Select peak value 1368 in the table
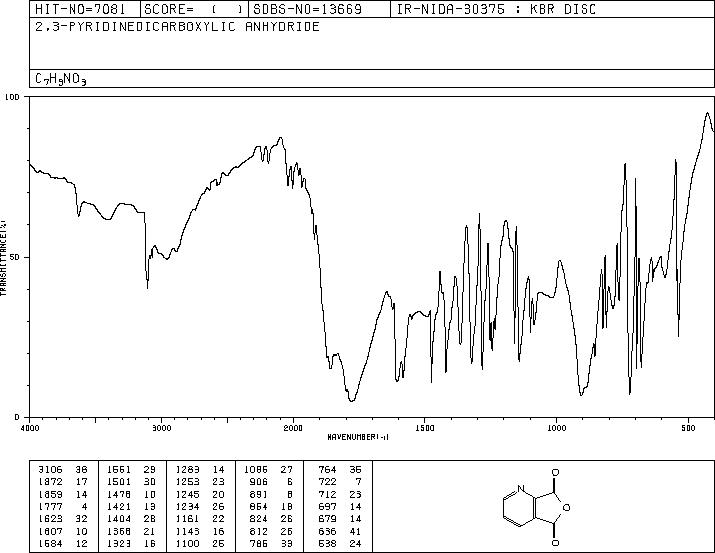 119,531
